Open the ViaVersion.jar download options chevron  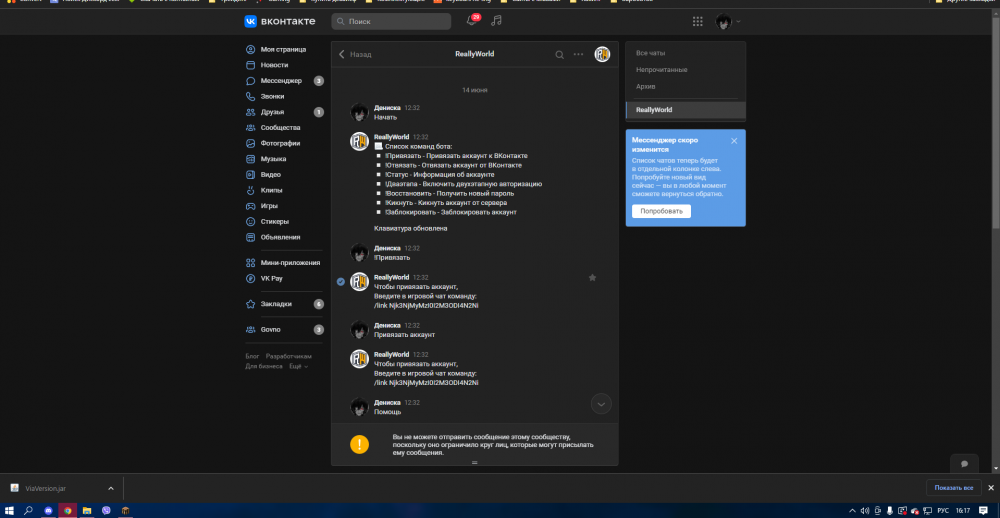coord(110,489)
